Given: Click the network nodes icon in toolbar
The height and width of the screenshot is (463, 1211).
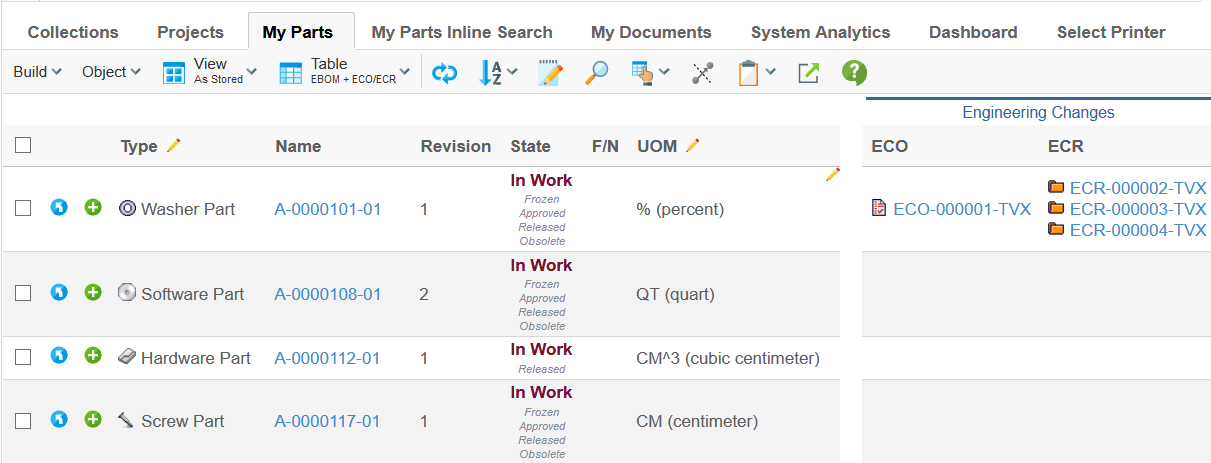Looking at the screenshot, I should [x=703, y=73].
